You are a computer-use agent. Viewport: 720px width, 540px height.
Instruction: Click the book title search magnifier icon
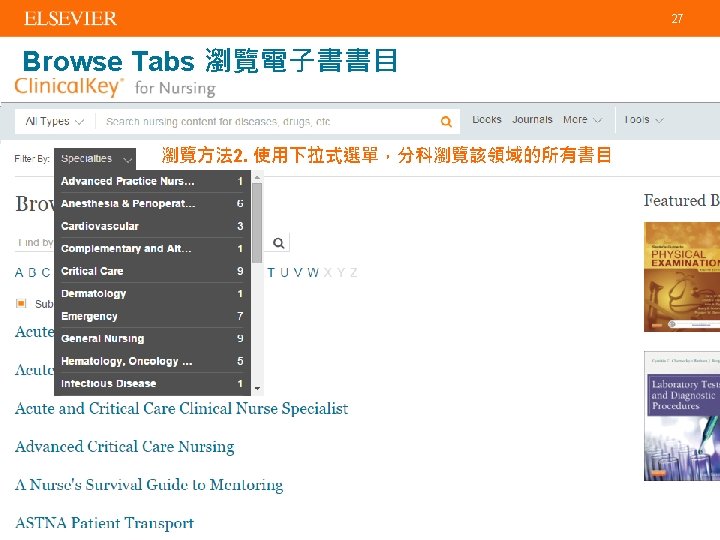coord(278,243)
